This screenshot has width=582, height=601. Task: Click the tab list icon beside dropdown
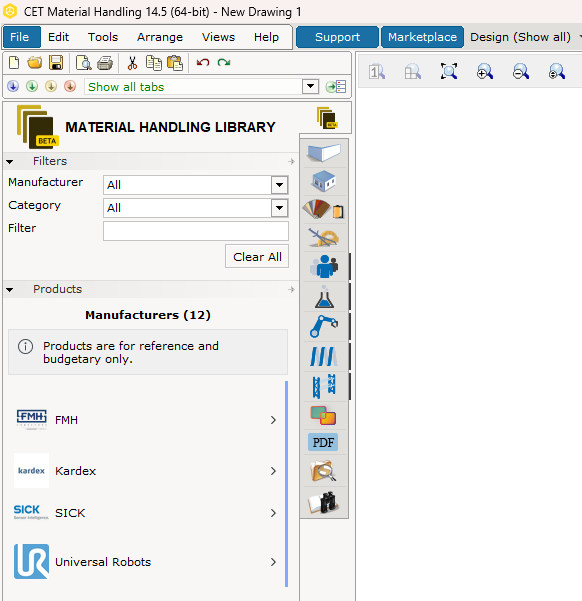point(336,87)
